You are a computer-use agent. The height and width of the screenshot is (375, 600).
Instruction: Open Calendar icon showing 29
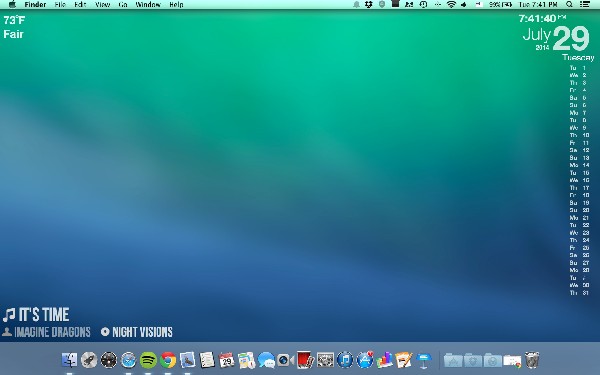point(227,360)
